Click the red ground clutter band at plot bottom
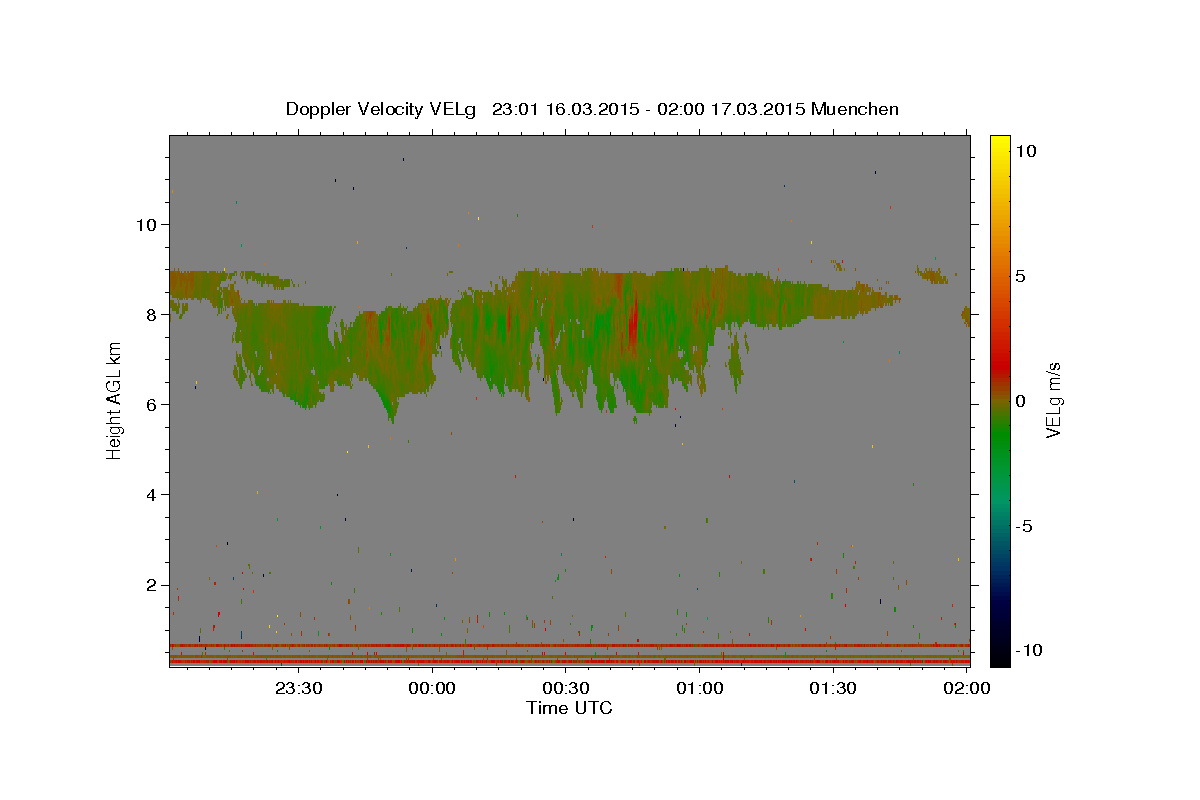Screen dimensions: 1200x800 (x=569, y=661)
